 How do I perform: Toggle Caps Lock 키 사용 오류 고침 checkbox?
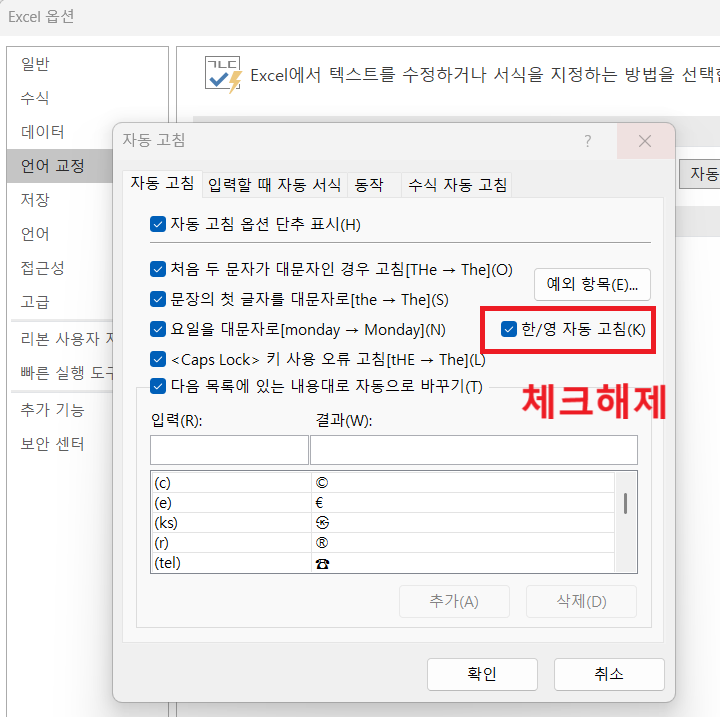(158, 359)
